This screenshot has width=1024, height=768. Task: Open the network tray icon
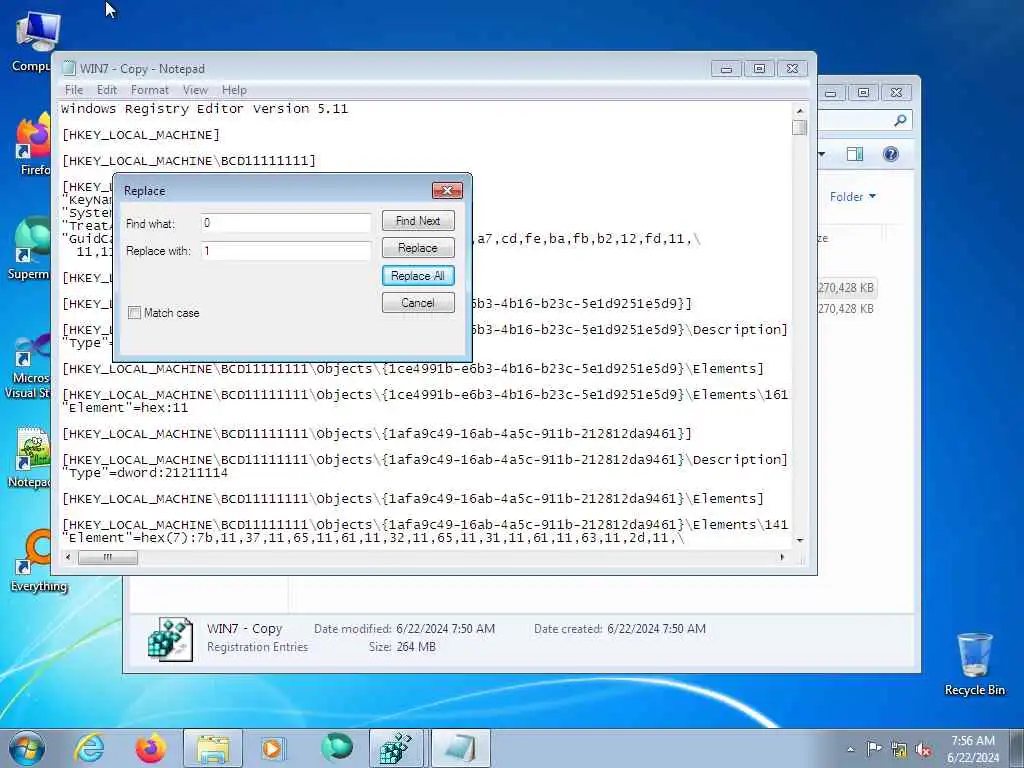point(899,750)
